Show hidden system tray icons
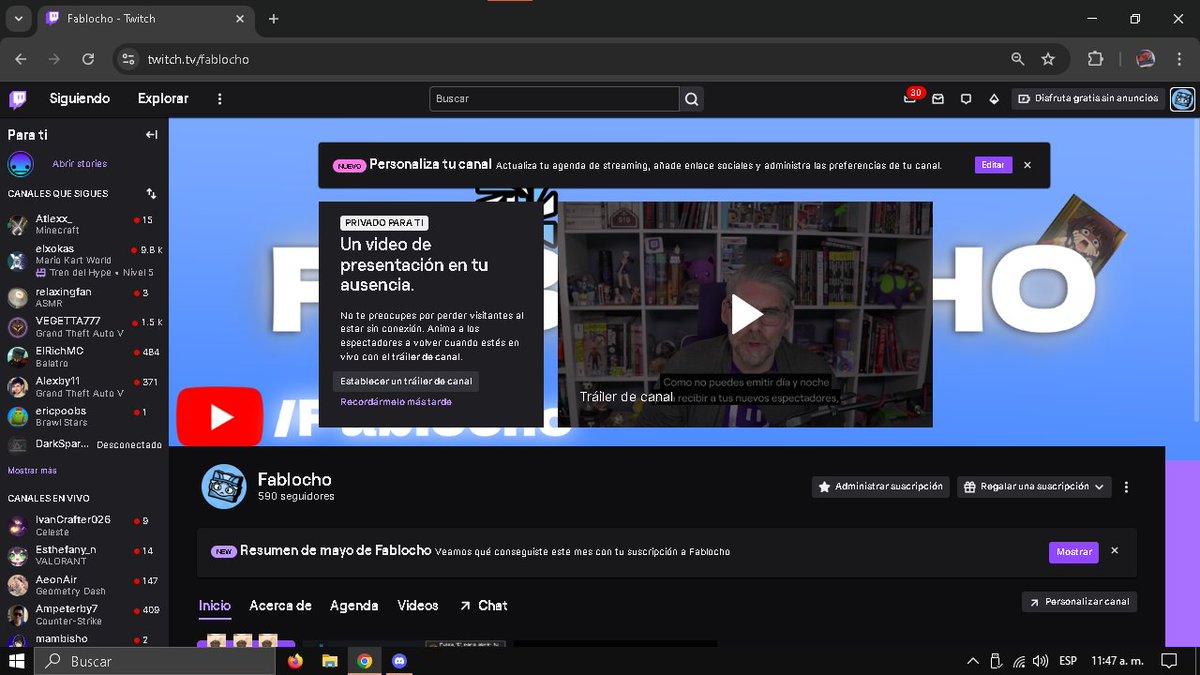Image resolution: width=1200 pixels, height=675 pixels. 973,661
